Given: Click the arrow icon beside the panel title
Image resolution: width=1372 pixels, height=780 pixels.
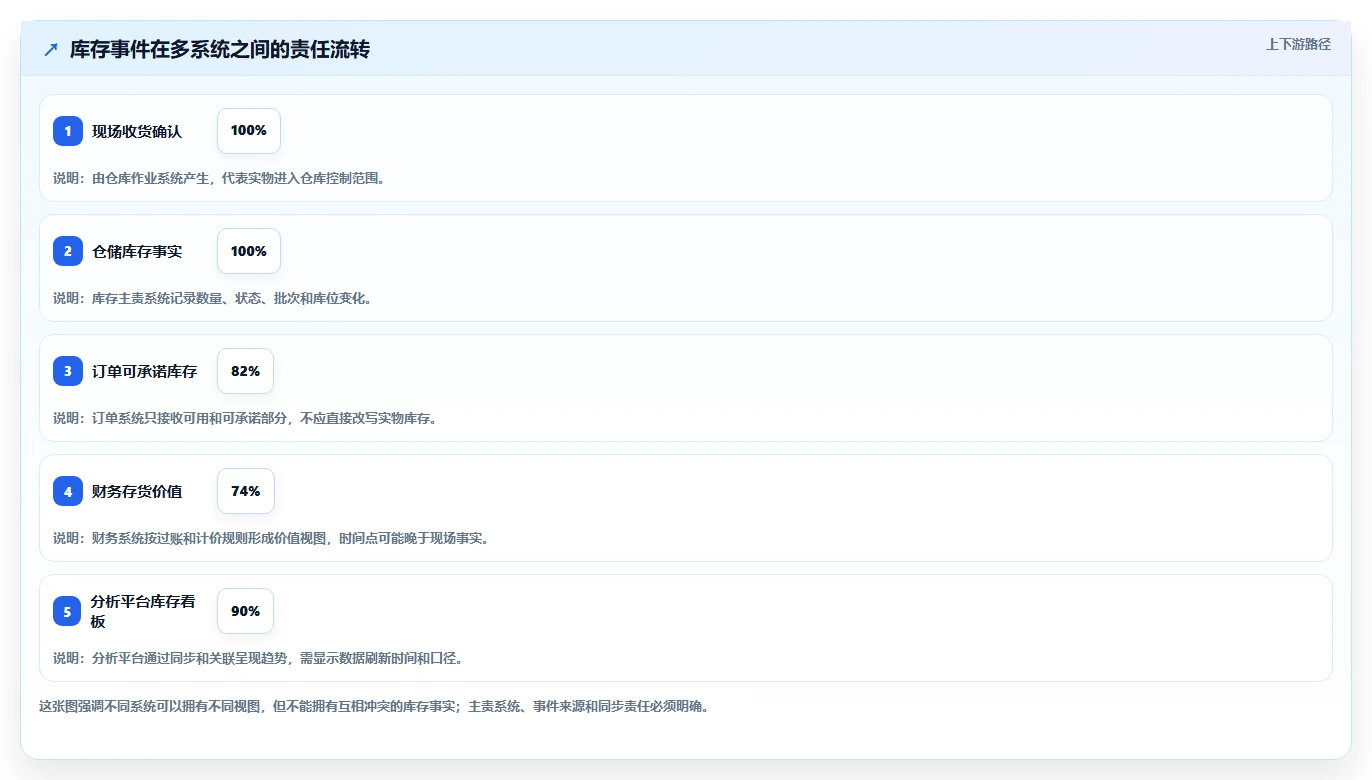Looking at the screenshot, I should (51, 49).
